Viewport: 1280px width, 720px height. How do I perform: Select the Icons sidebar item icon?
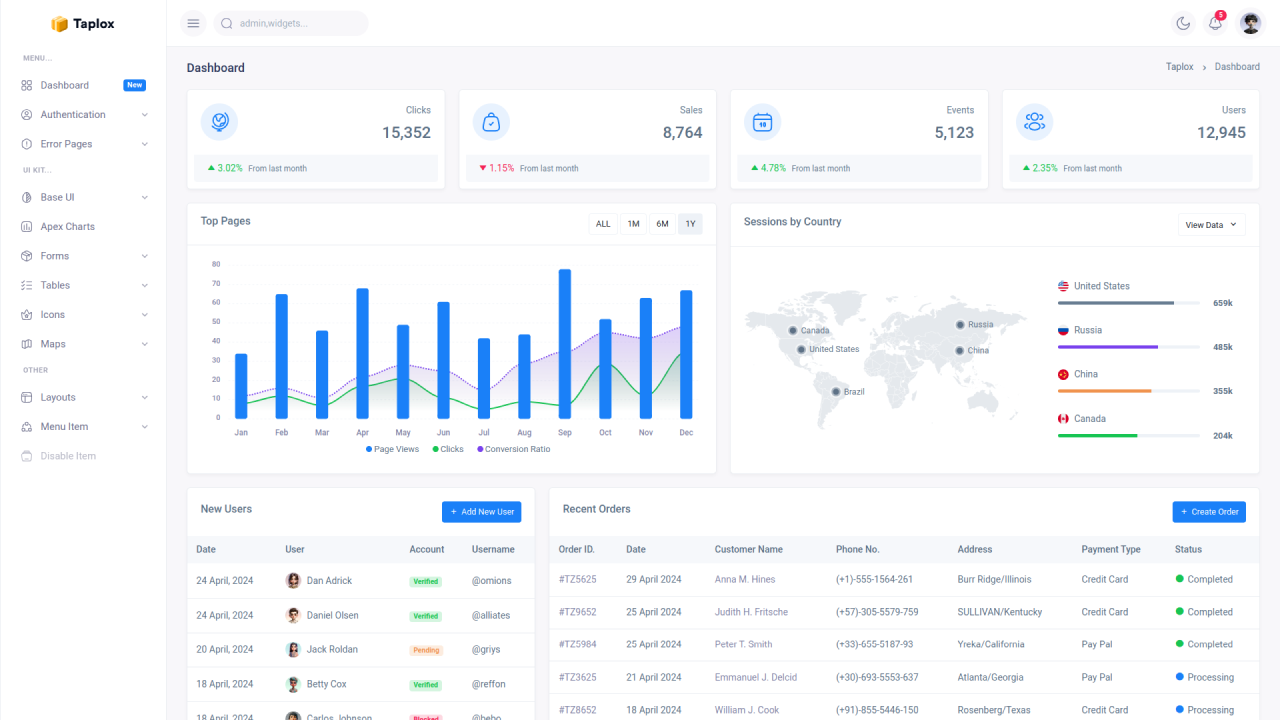(25, 314)
